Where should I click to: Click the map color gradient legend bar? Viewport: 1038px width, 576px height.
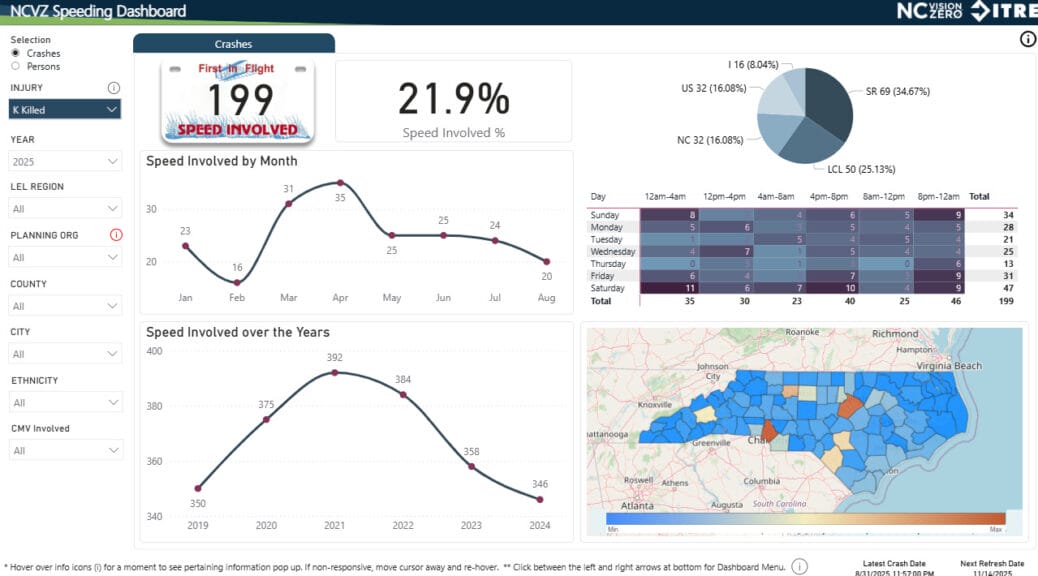[x=804, y=520]
